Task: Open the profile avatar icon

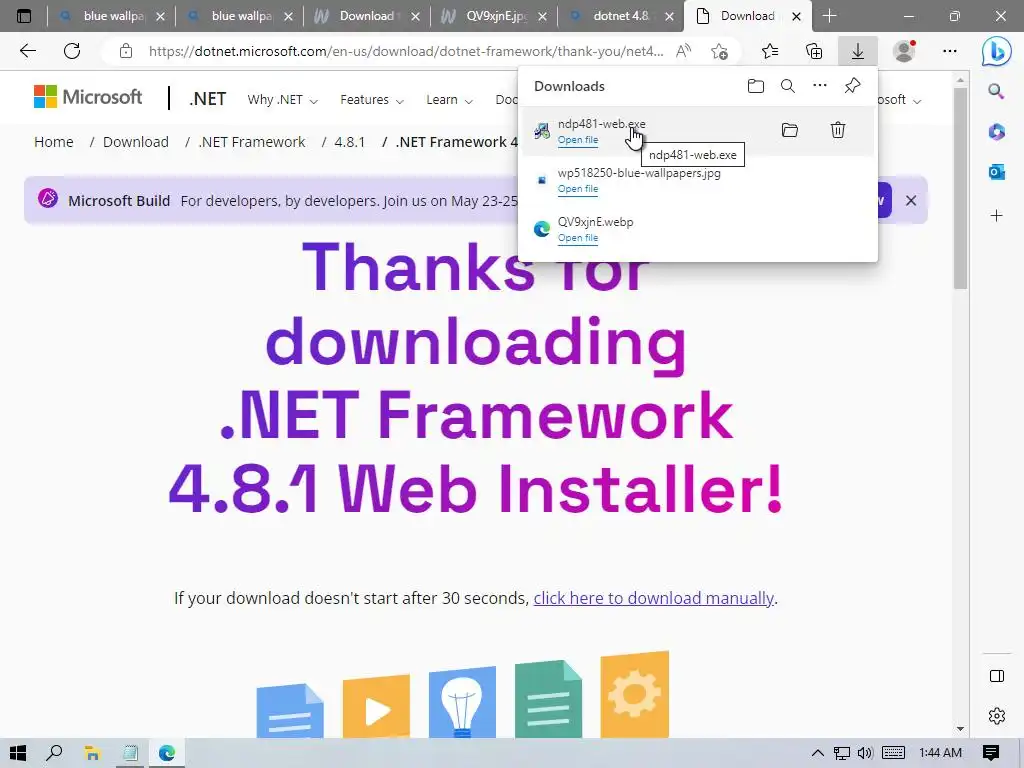Action: 904,51
